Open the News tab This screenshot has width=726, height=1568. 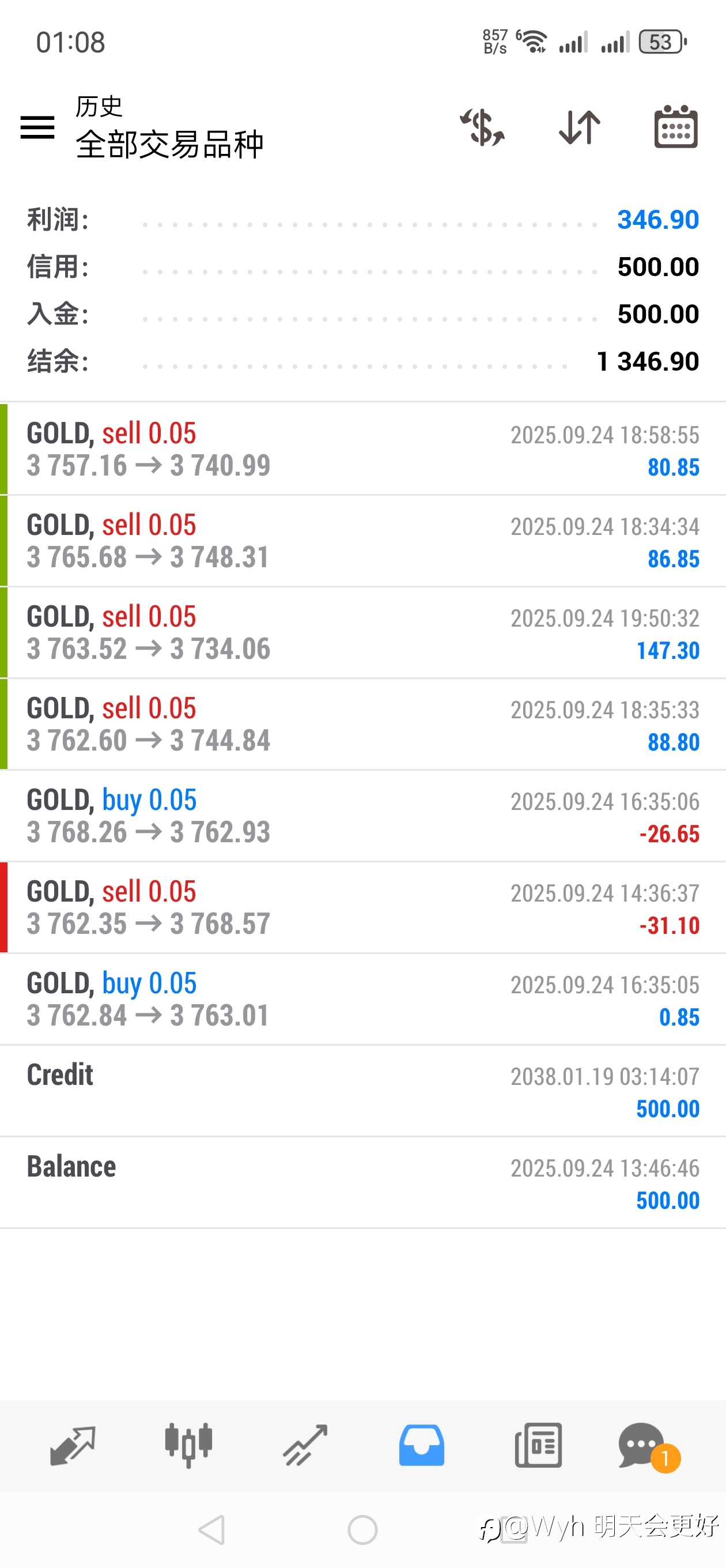(x=538, y=1445)
